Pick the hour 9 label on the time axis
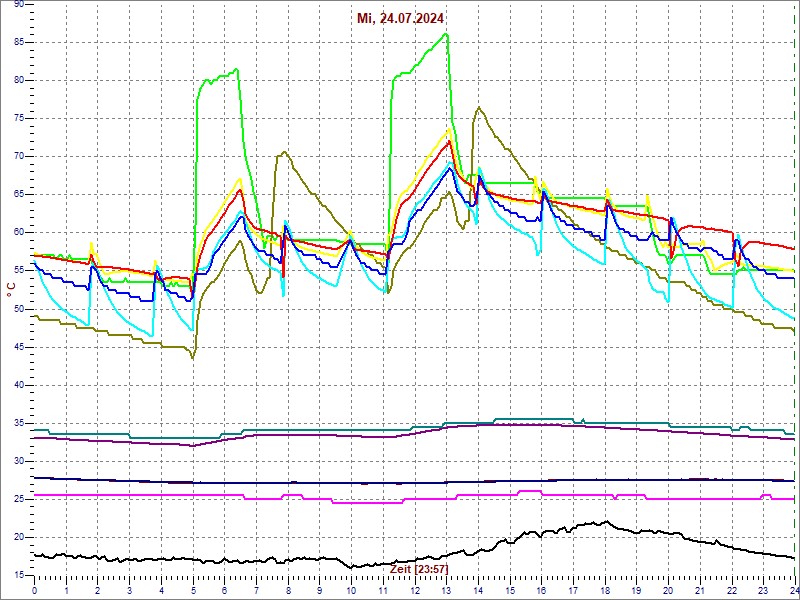The width and height of the screenshot is (800, 600). click(320, 589)
